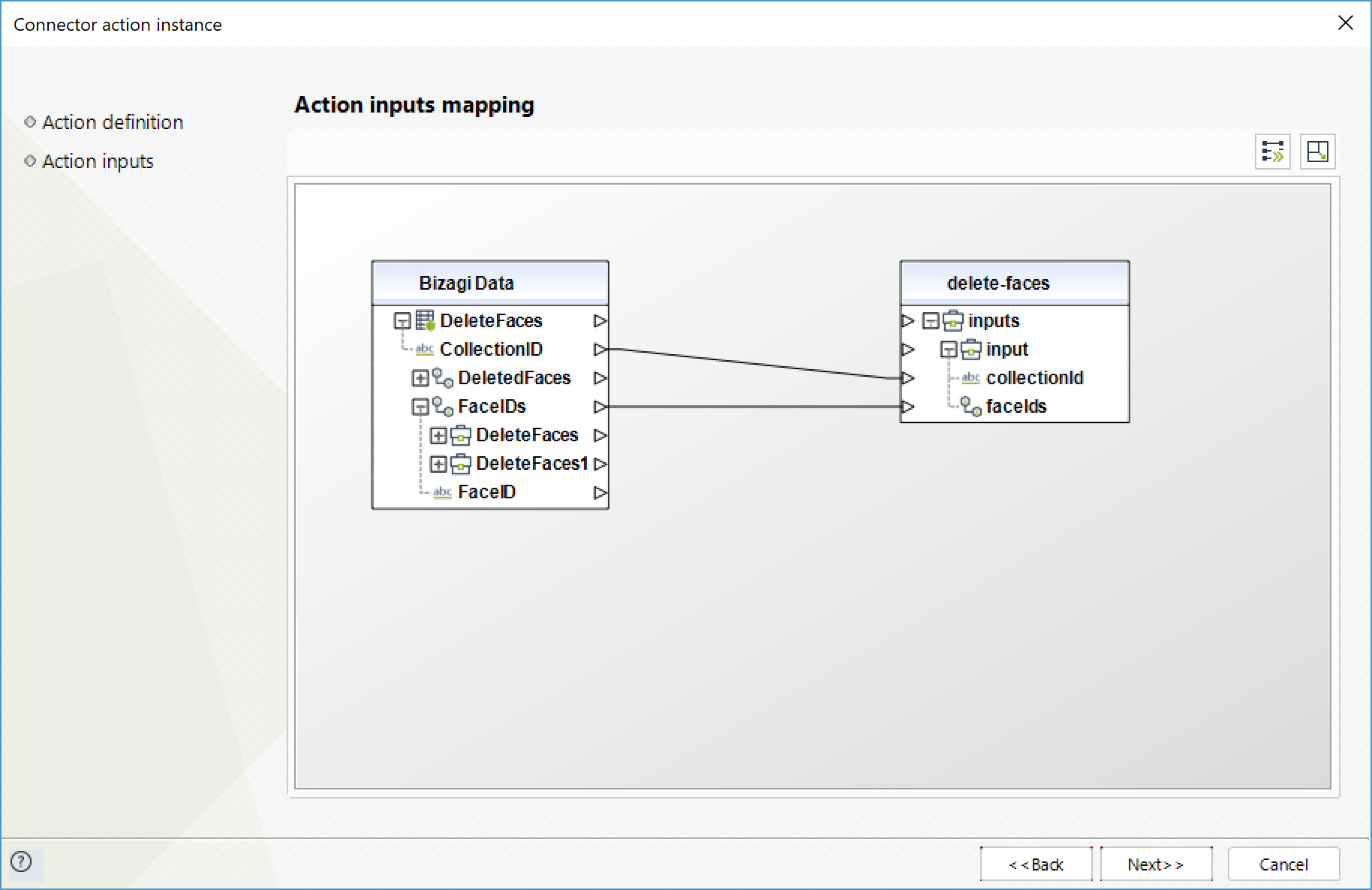Click the input arrow connector beside faceIds
The image size is (1372, 890).
908,407
